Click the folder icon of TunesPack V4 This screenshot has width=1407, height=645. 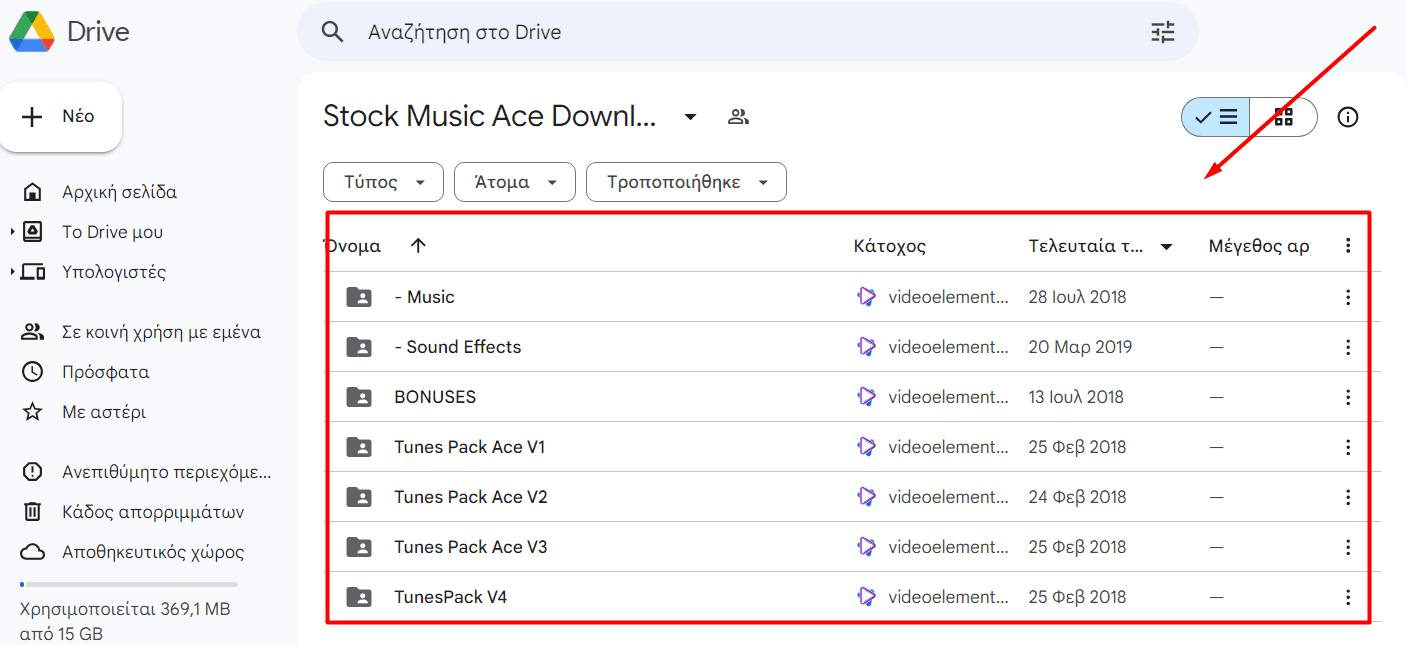pos(359,597)
